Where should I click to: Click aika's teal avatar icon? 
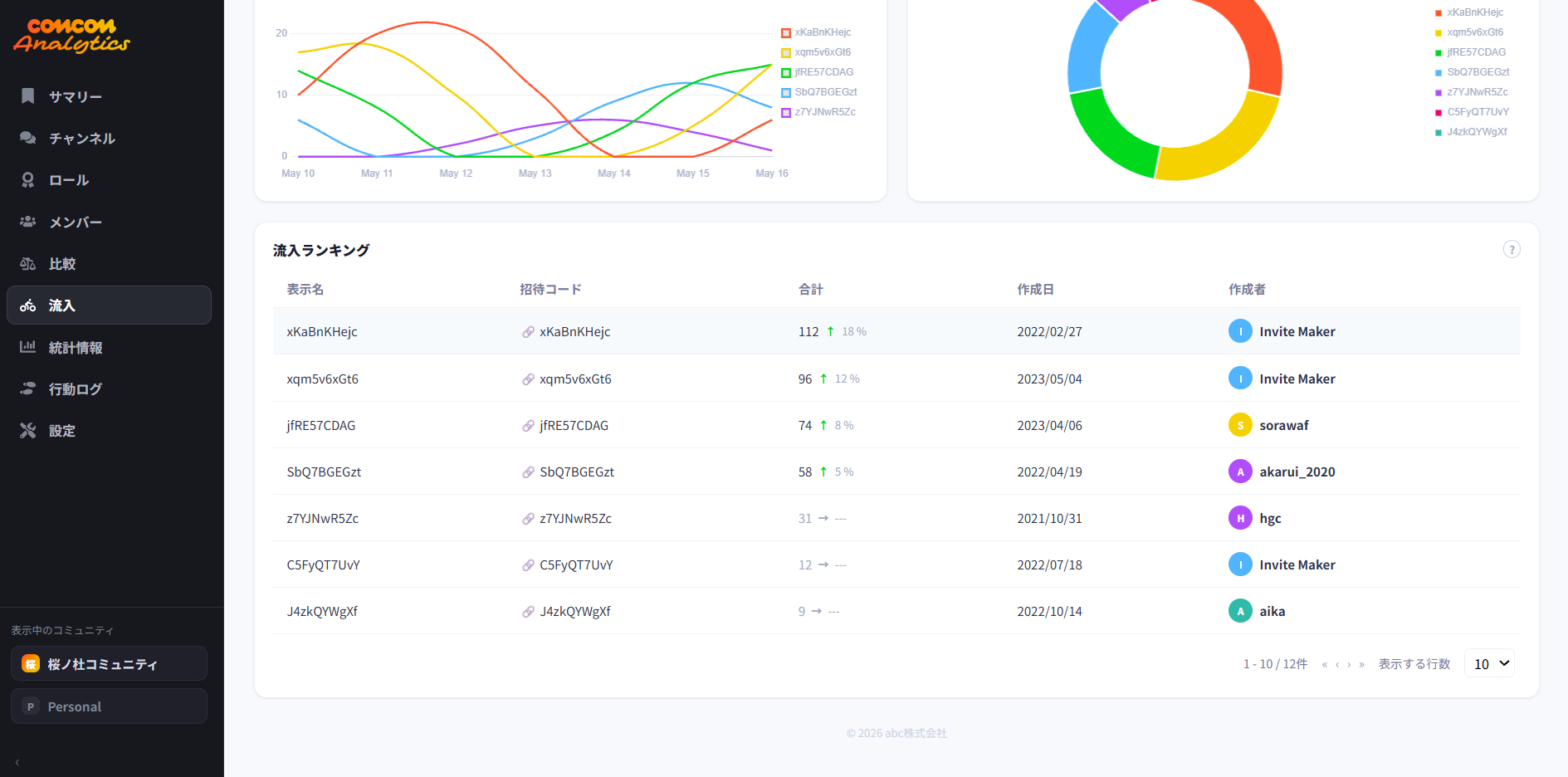click(x=1240, y=611)
